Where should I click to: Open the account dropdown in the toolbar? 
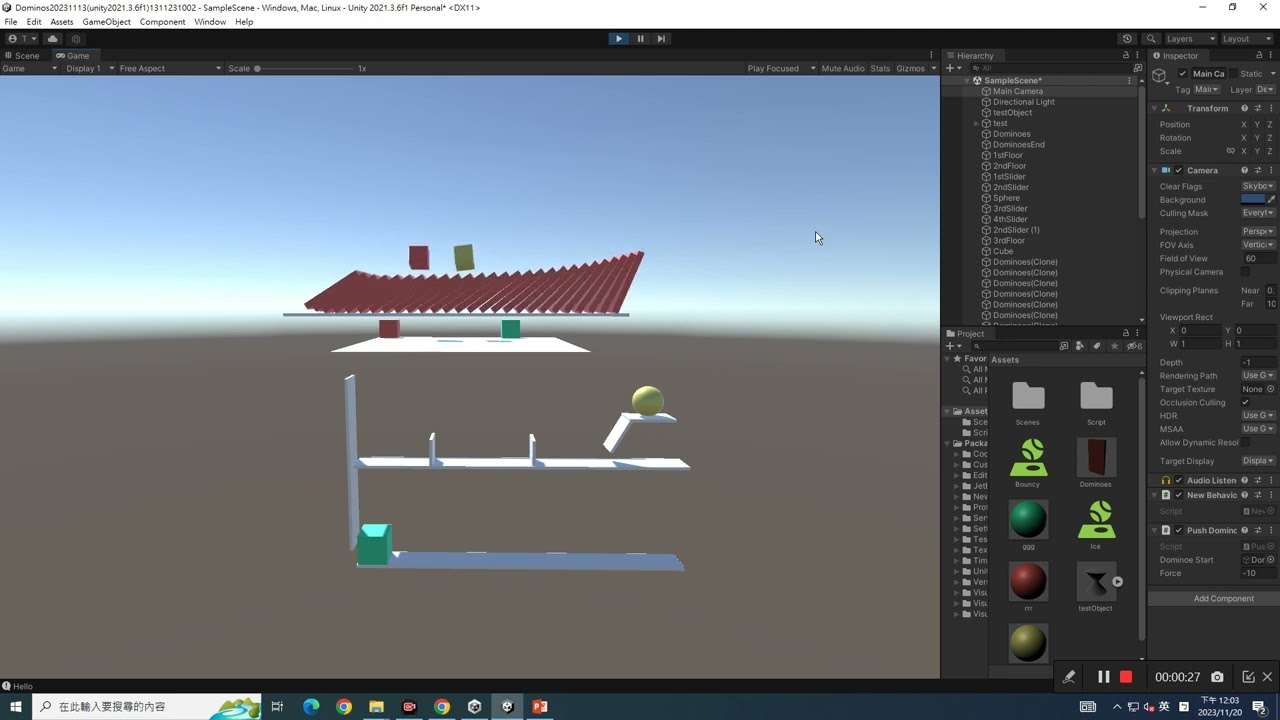[23, 39]
